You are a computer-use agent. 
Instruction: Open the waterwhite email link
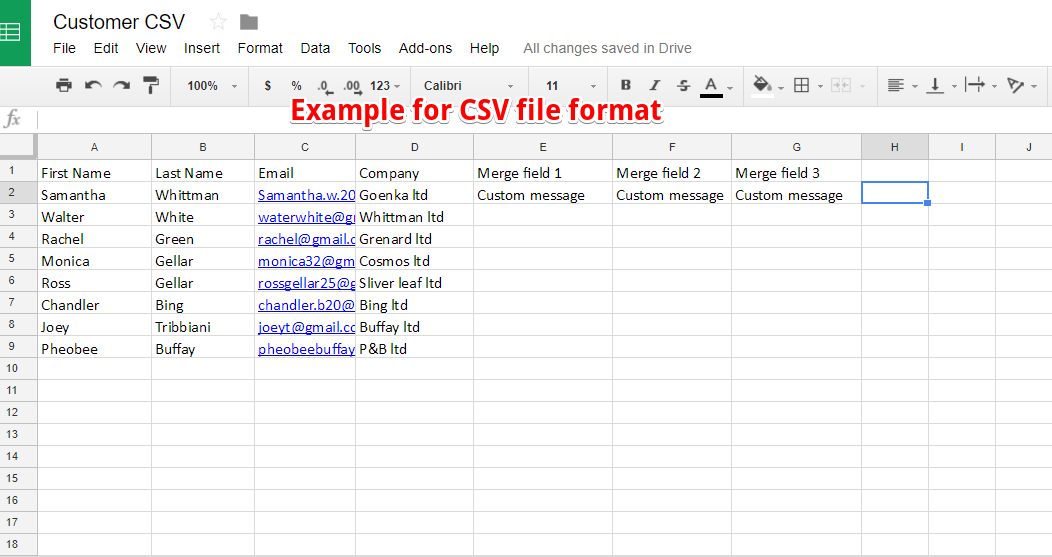307,217
